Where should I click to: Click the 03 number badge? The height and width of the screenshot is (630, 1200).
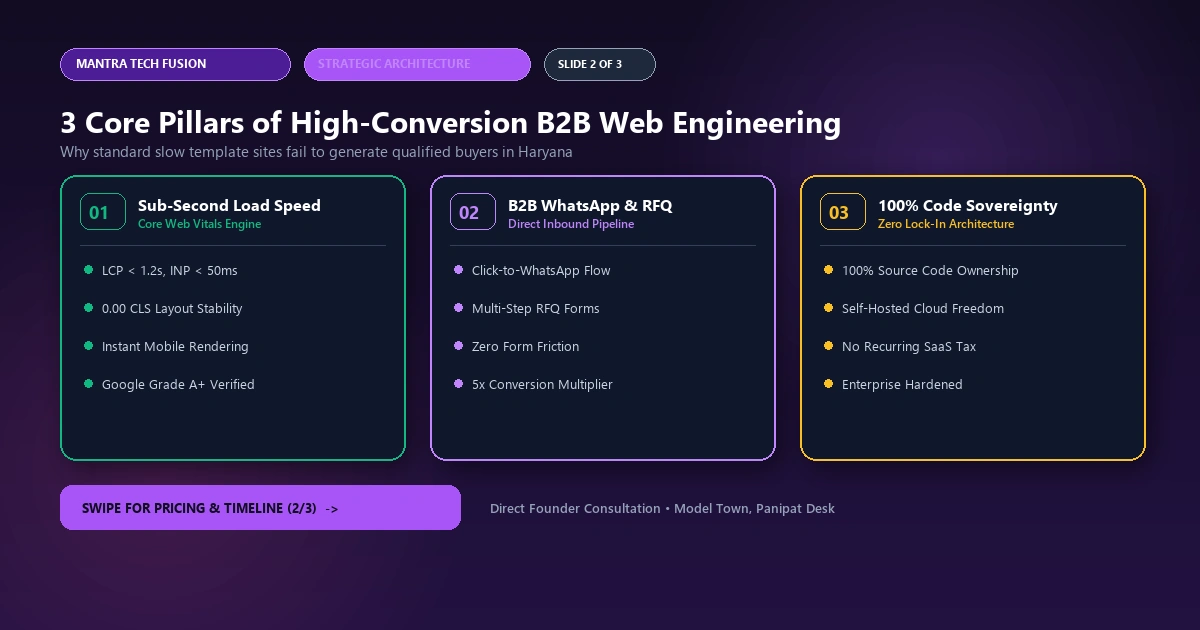[842, 212]
